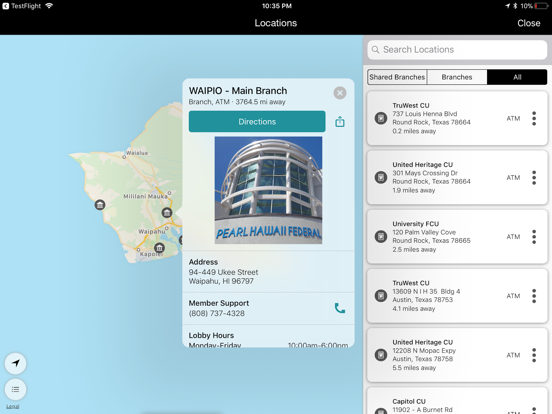Tap the Locations title in header
Screen dimensions: 552x414
click(276, 23)
